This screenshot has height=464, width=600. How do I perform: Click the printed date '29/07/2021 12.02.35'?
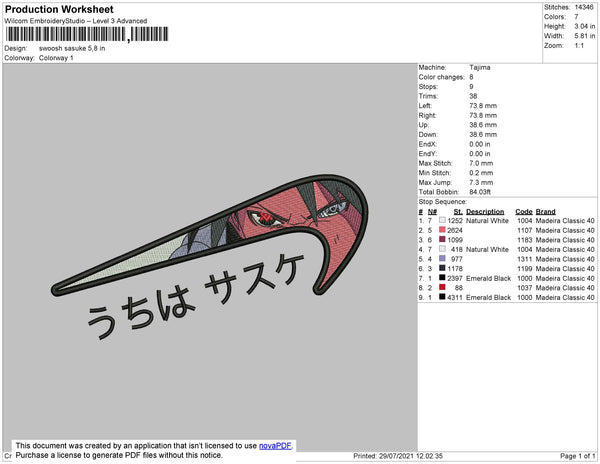411,456
